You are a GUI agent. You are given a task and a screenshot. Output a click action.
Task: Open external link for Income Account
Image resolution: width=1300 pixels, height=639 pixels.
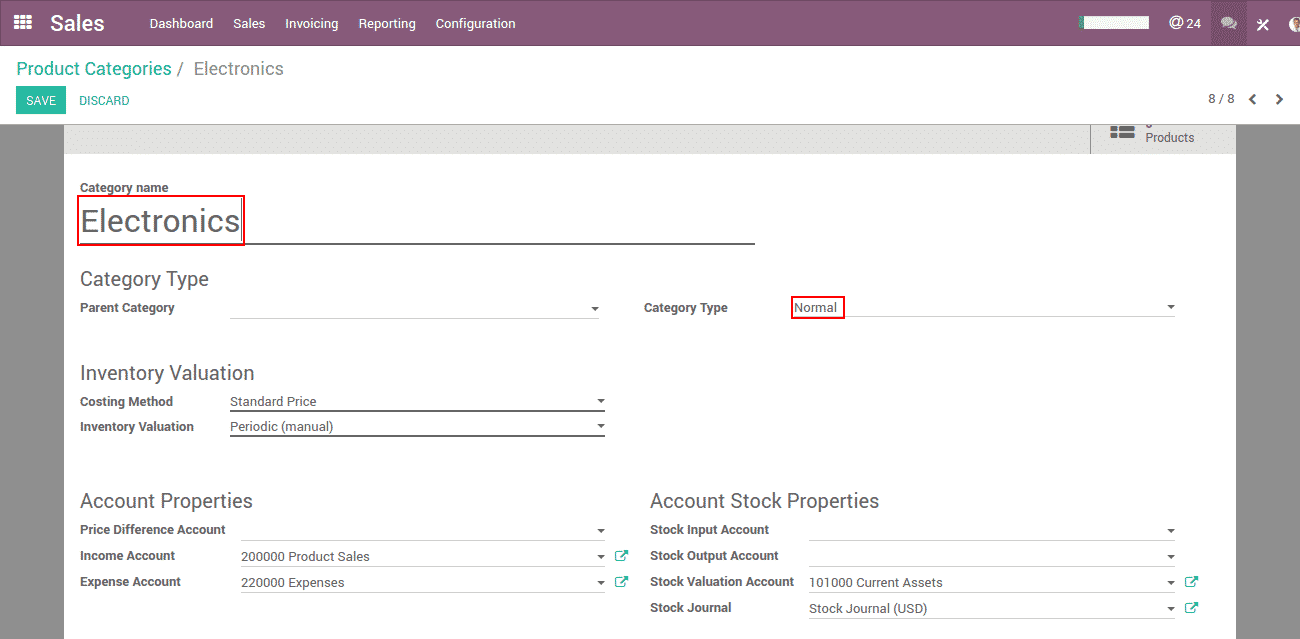tap(621, 556)
